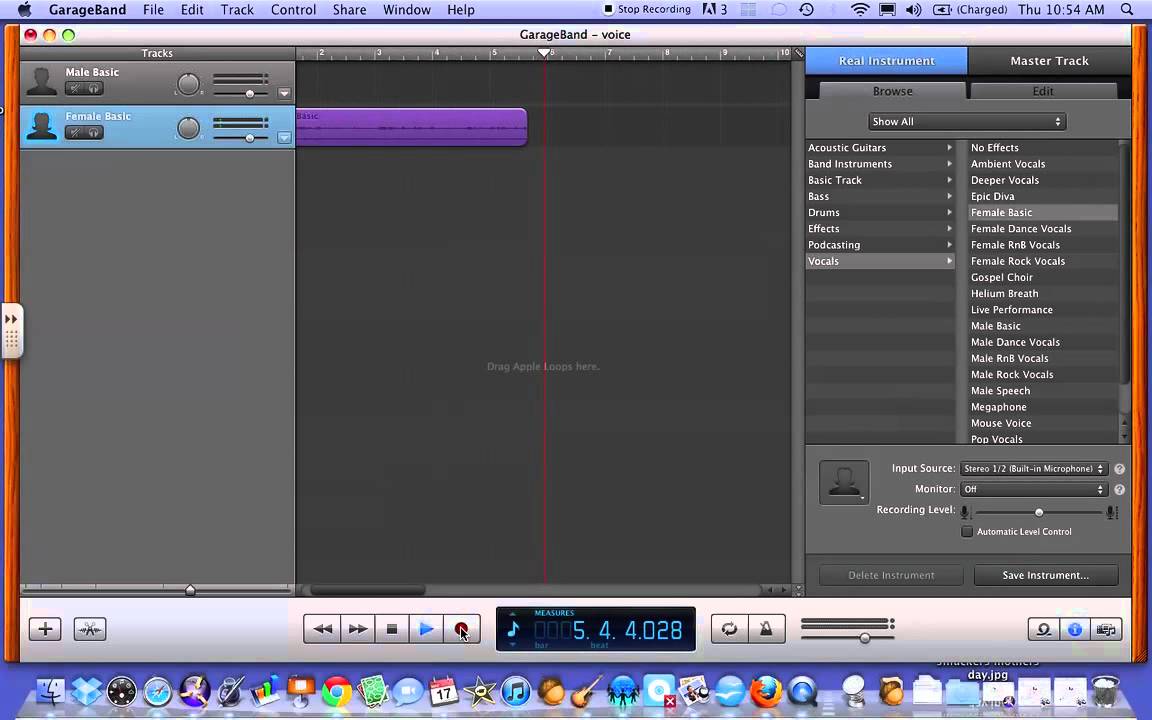Select the Browse tab
The image size is (1152, 720).
(x=893, y=91)
